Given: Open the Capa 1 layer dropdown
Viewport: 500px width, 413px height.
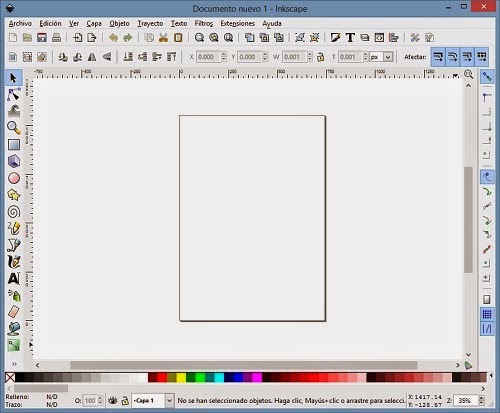Looking at the screenshot, I should 153,400.
